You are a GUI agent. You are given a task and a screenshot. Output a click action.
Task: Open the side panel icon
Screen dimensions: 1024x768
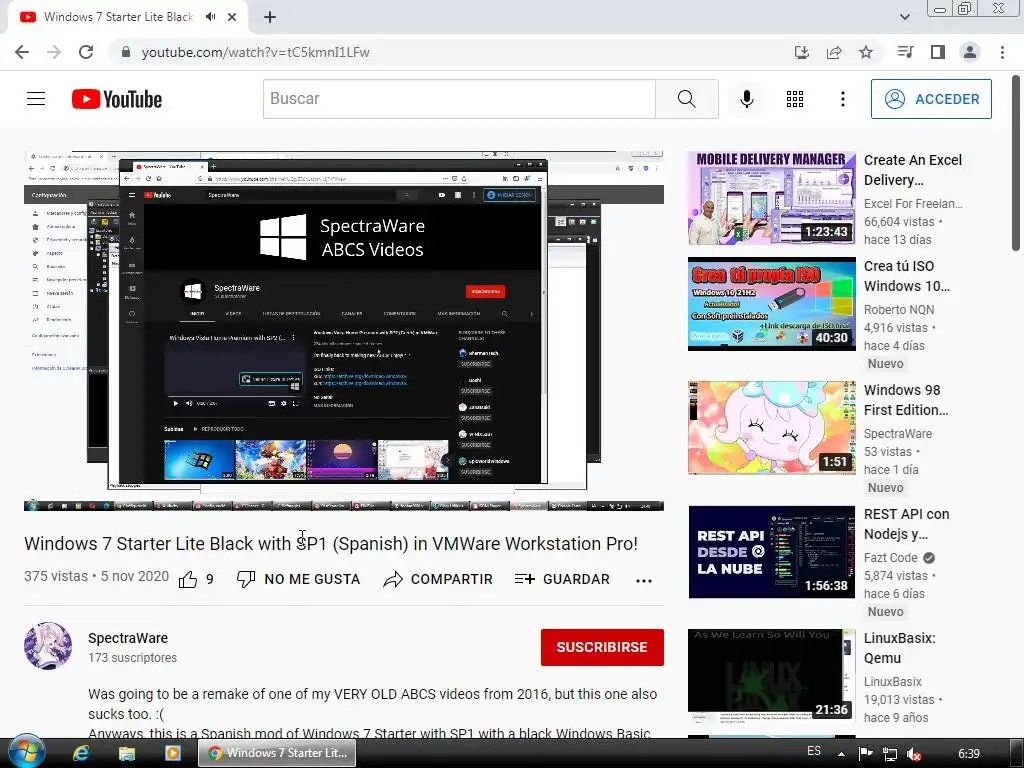click(x=938, y=52)
